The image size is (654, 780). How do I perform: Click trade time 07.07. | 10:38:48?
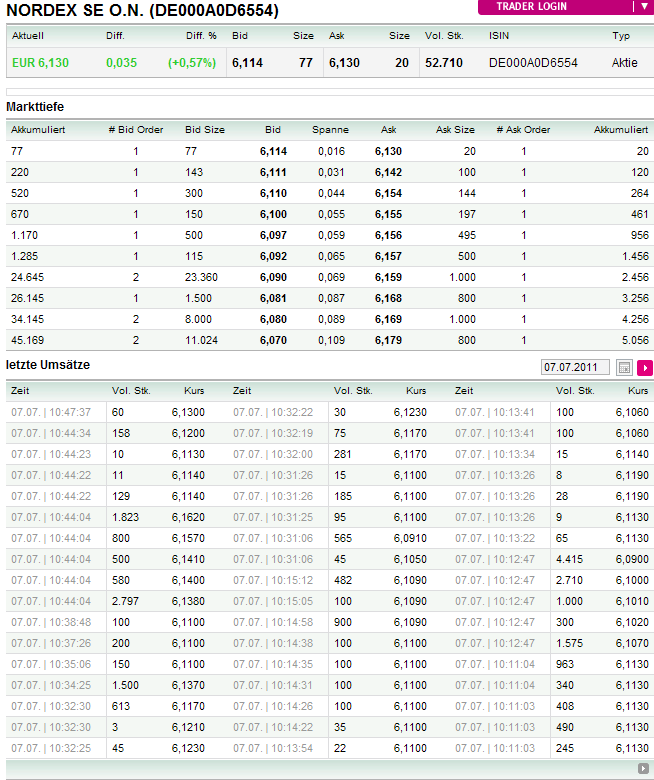point(51,622)
